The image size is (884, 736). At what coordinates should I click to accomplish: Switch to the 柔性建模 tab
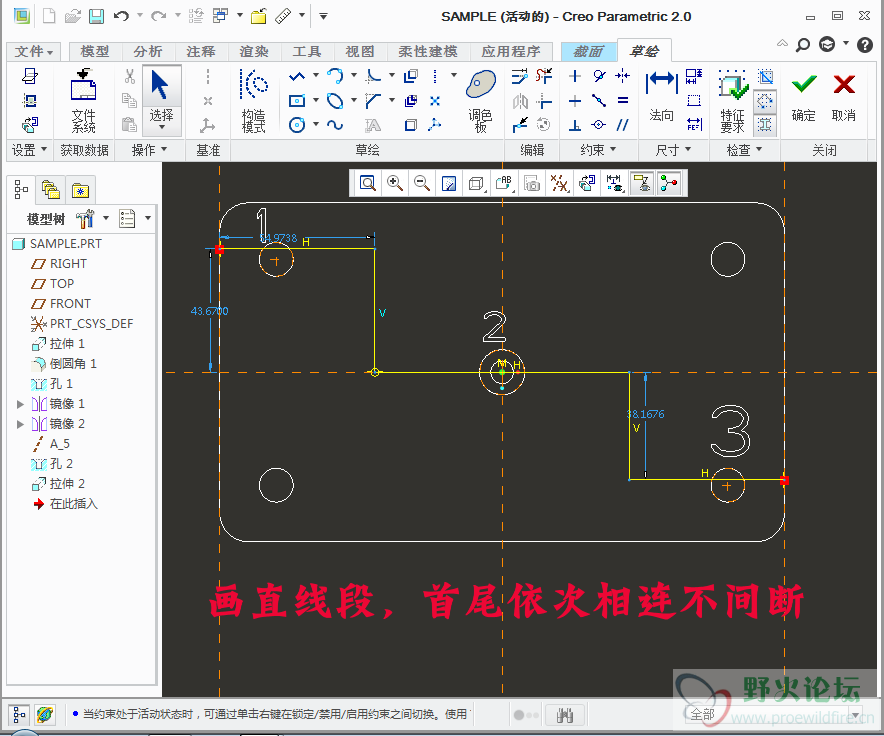428,52
